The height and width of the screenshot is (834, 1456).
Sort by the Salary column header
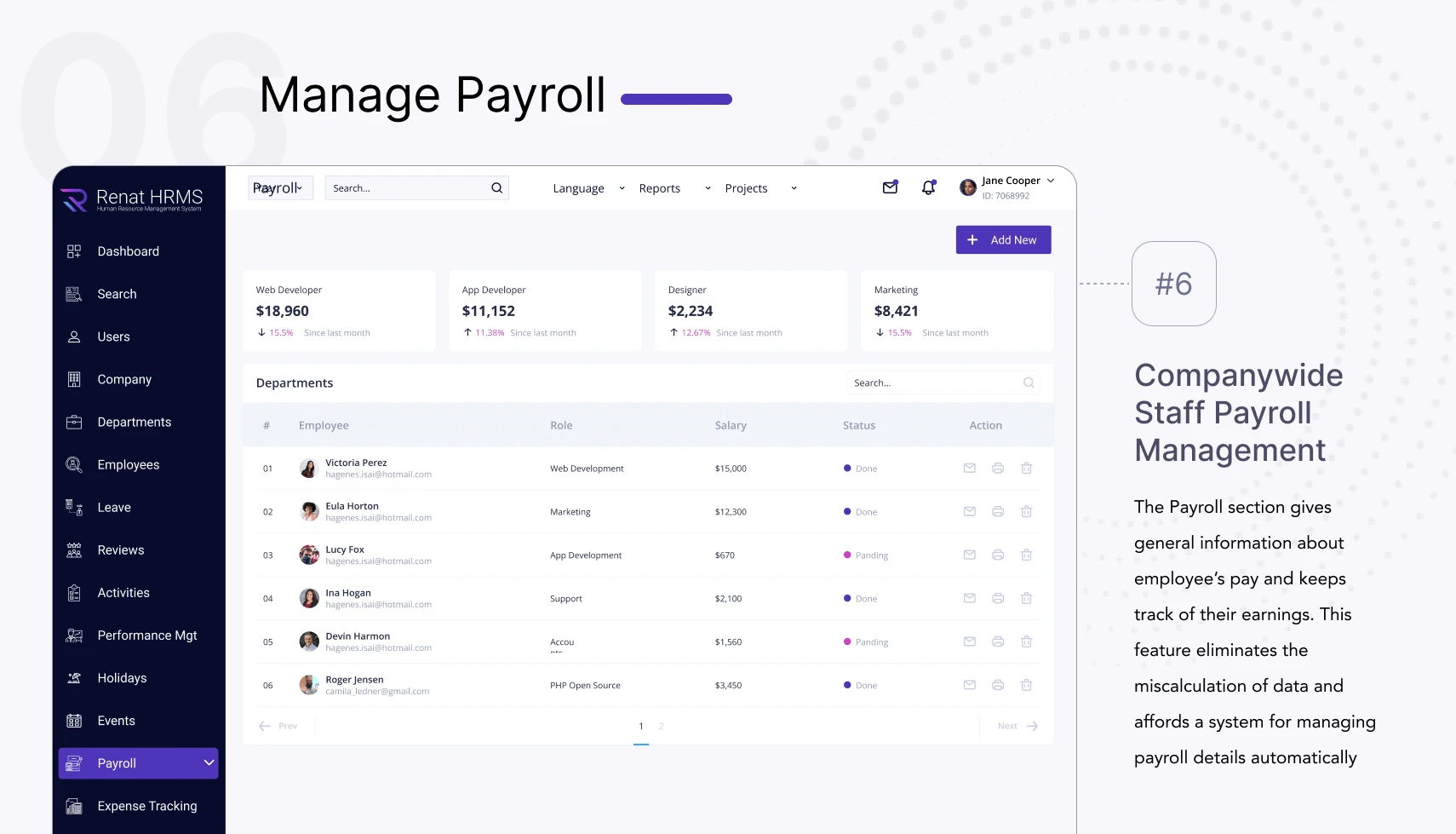click(x=731, y=425)
